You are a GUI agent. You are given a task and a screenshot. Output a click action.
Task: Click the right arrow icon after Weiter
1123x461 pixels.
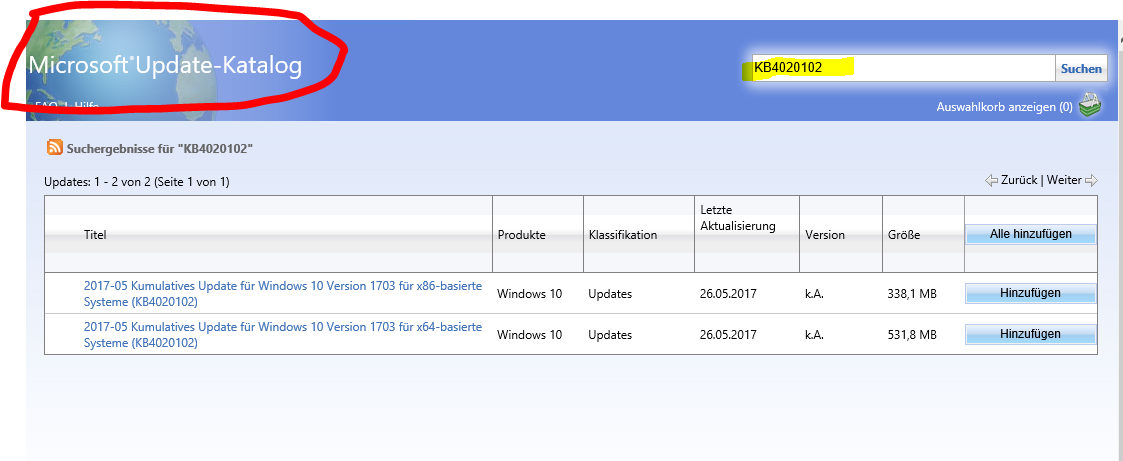pos(1091,180)
